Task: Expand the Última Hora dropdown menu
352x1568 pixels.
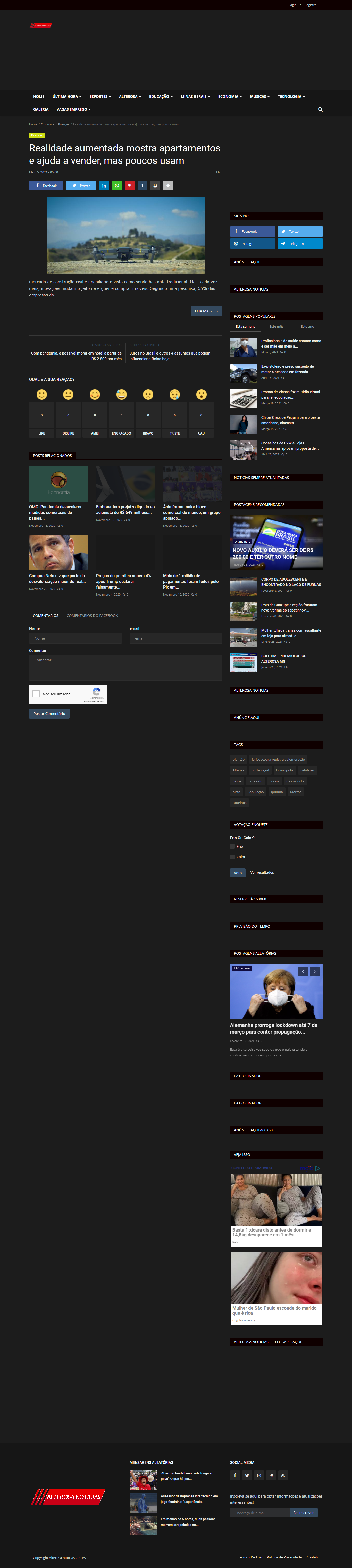Action: pyautogui.click(x=67, y=96)
